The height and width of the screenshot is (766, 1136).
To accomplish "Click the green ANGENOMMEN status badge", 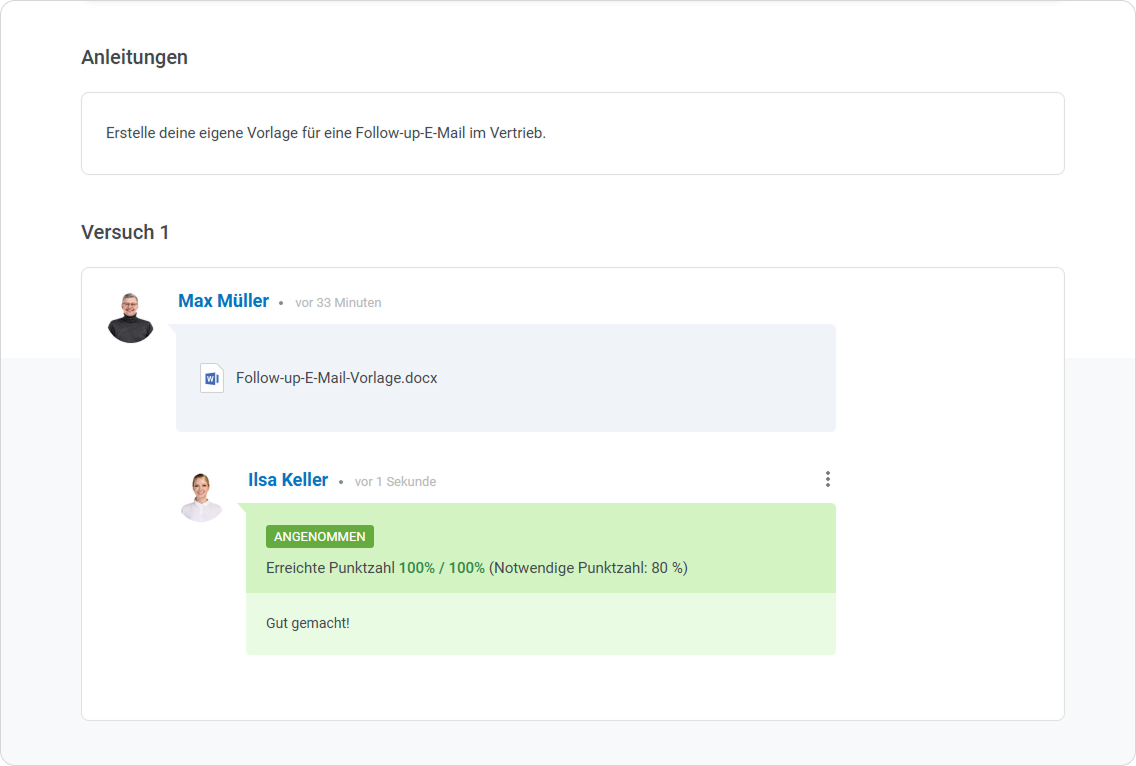I will (x=319, y=537).
